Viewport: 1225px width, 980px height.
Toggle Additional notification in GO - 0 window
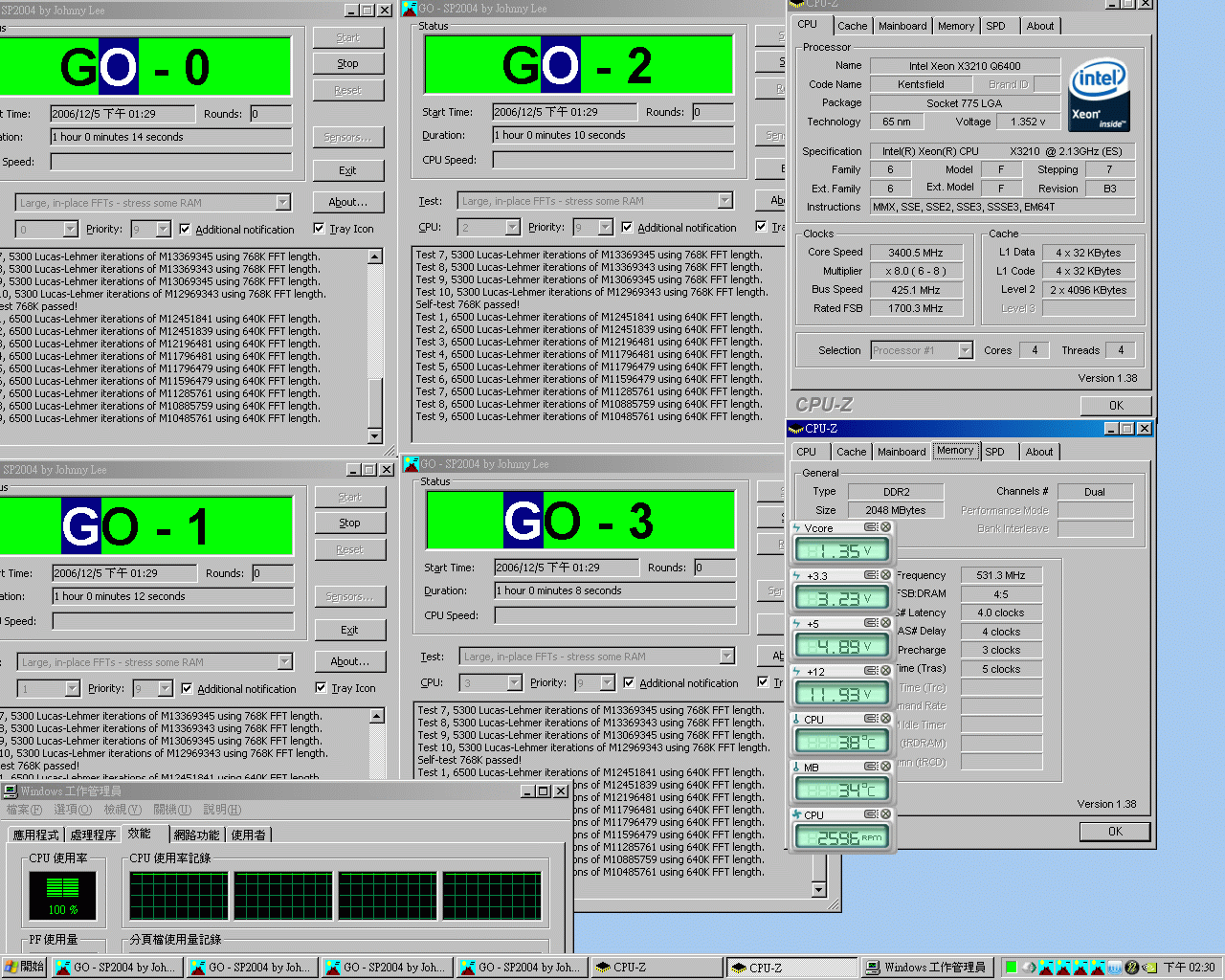pos(236,230)
